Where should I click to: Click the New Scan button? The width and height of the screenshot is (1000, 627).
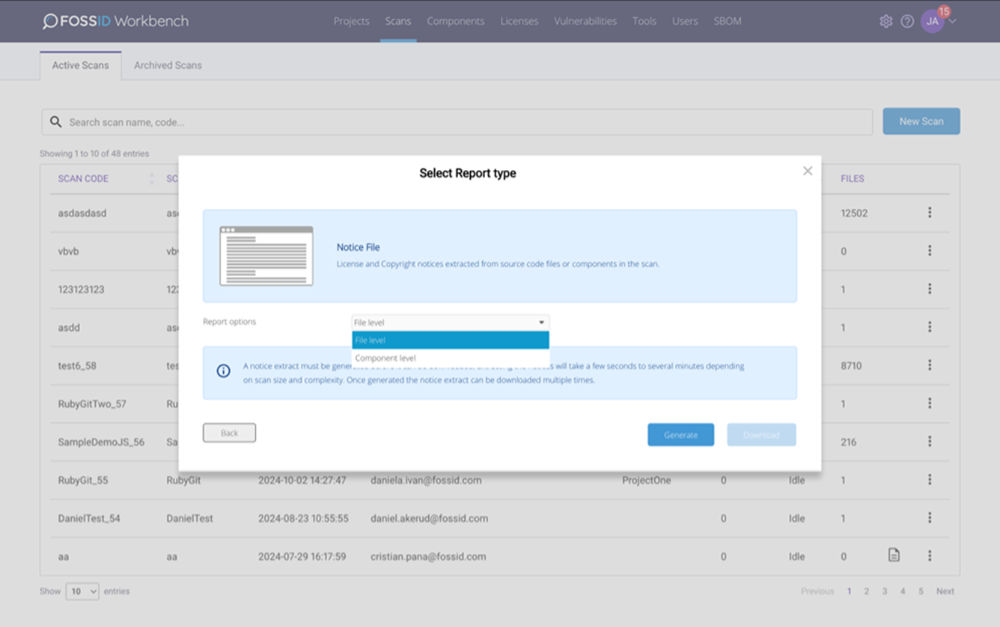921,121
